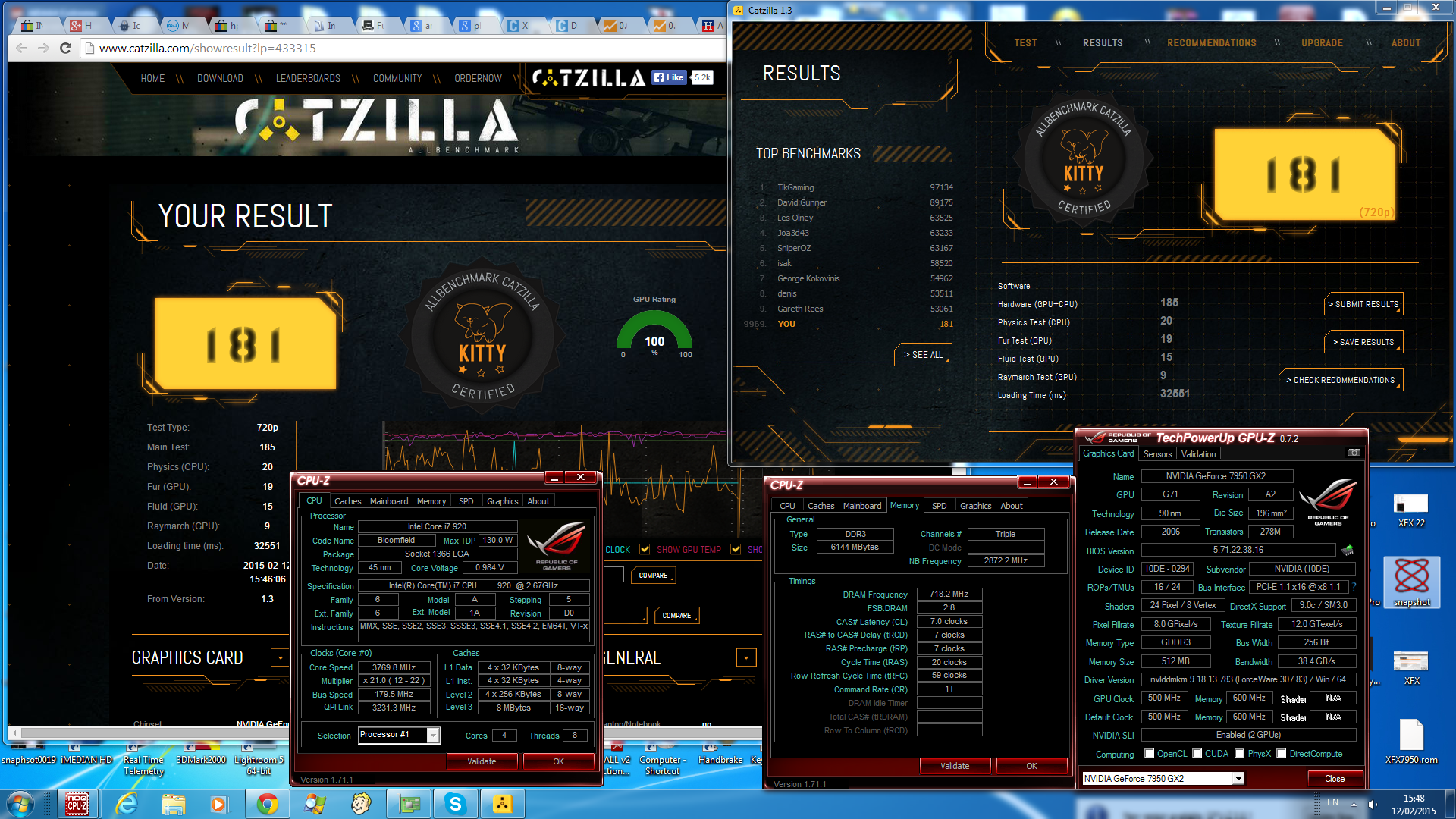The height and width of the screenshot is (819, 1456).
Task: Click the upper Compare button on webpage
Action: 653,576
